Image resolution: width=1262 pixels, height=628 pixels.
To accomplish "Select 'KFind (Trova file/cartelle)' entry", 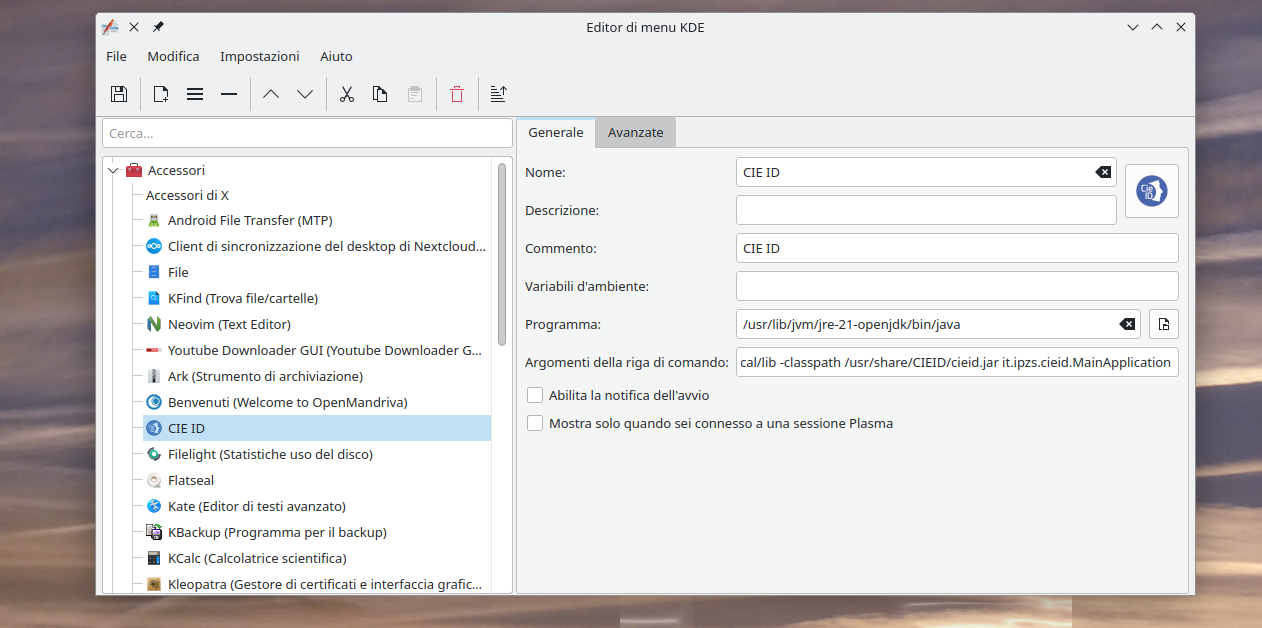I will [243, 298].
